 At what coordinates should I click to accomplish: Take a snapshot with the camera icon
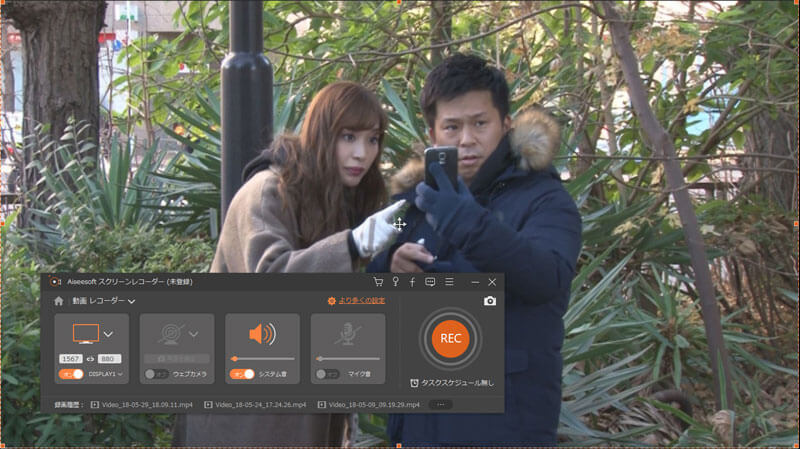(x=490, y=300)
